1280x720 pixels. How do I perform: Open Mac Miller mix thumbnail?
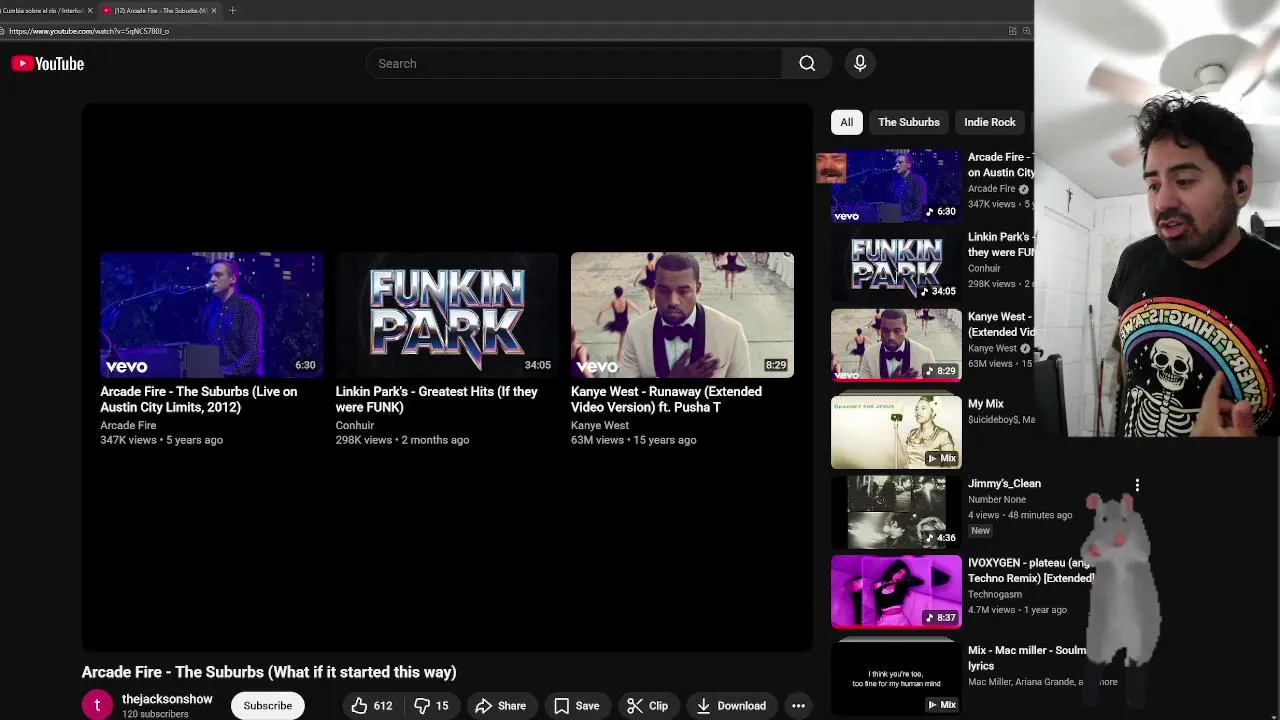point(896,679)
